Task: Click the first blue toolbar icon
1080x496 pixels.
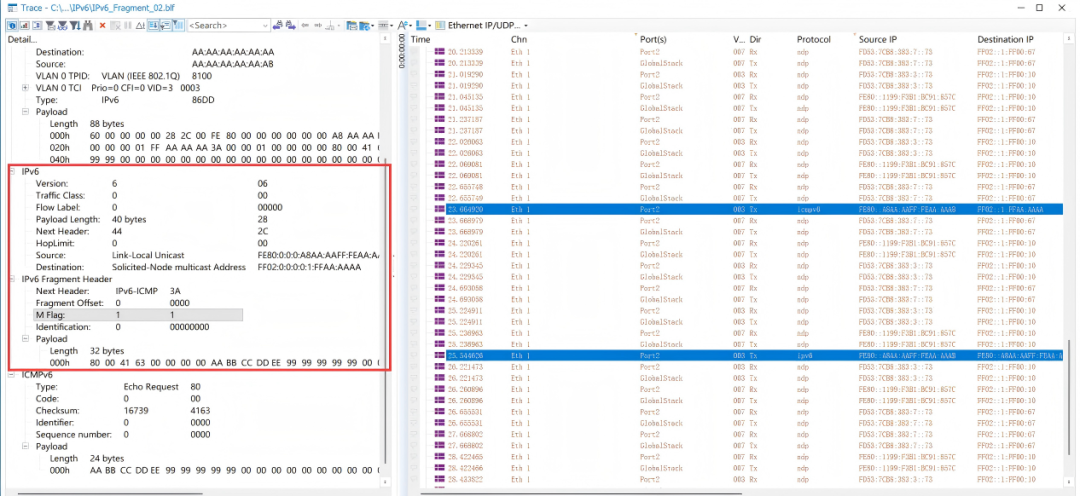Action: point(12,25)
